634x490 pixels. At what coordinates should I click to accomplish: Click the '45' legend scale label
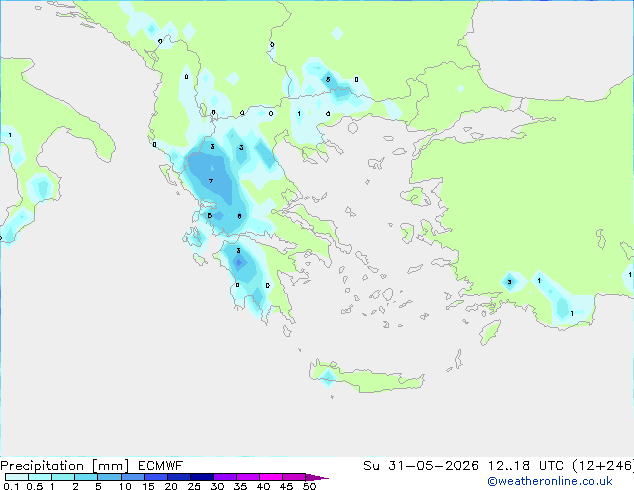(286, 486)
